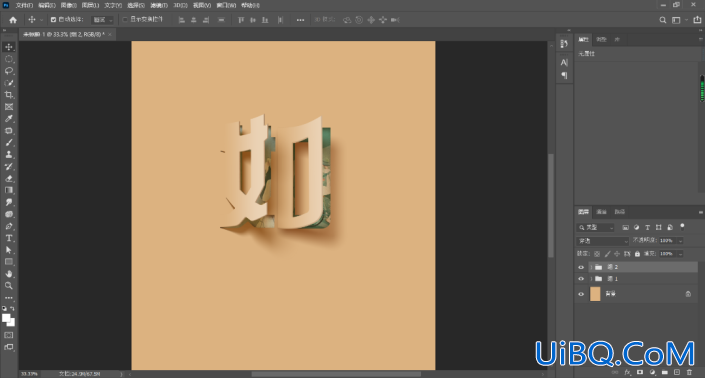The height and width of the screenshot is (378, 705).
Task: Select the Horizontal Type tool
Action: click(9, 238)
